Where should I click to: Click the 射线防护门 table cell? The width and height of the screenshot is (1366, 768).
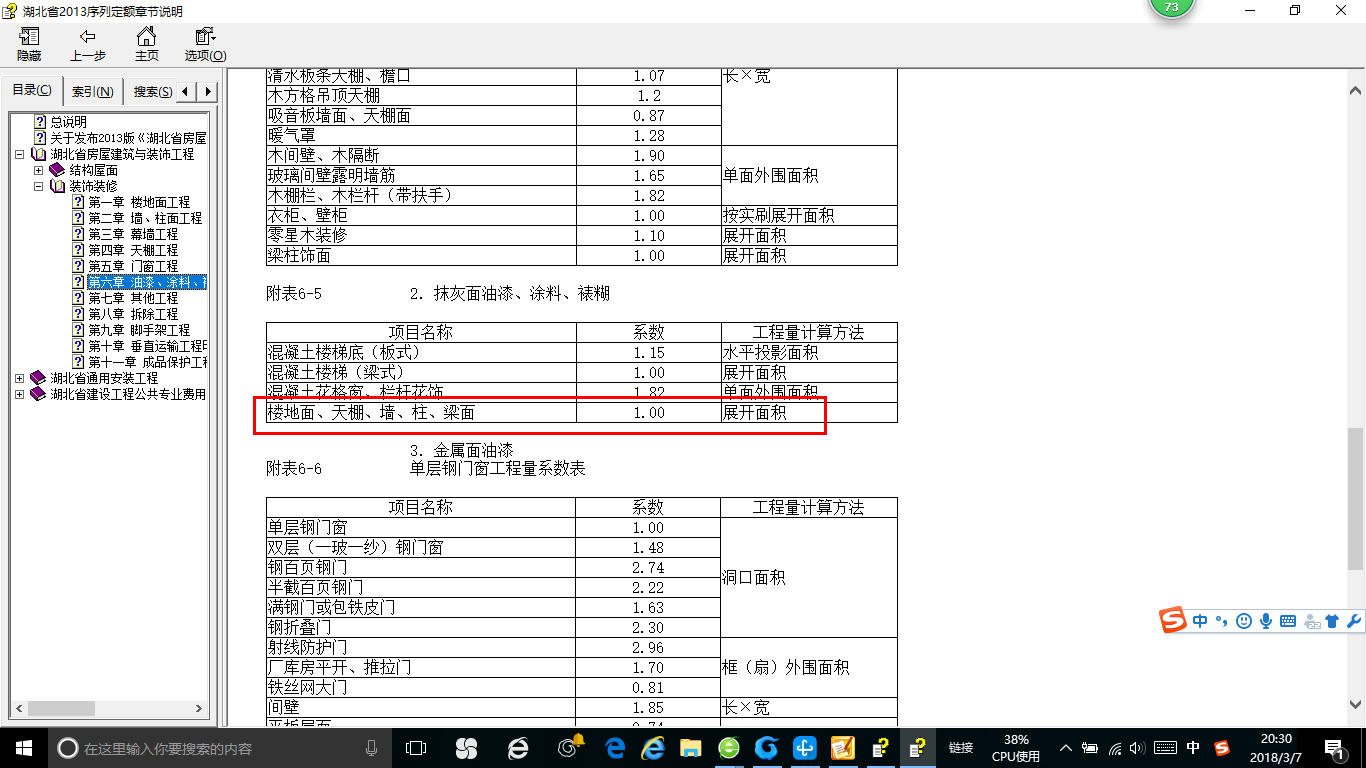click(x=421, y=647)
